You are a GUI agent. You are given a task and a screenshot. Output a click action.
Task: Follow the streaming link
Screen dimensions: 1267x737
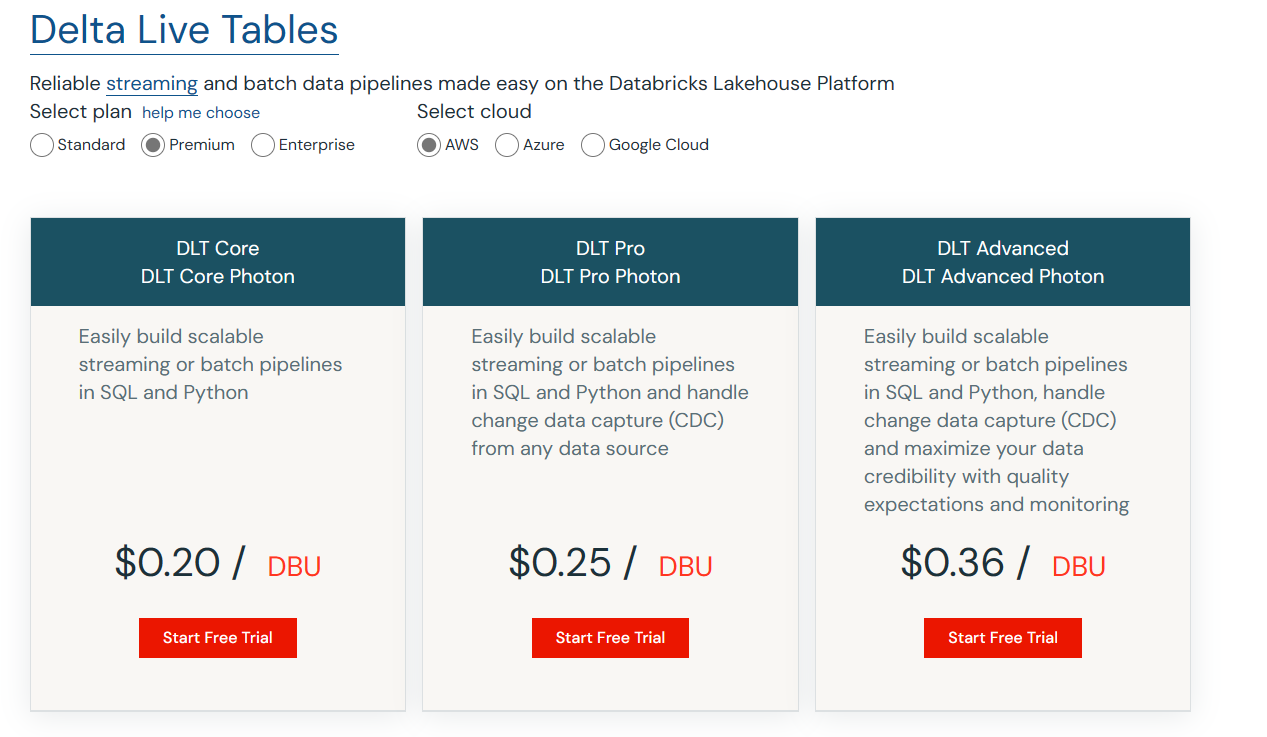point(152,83)
